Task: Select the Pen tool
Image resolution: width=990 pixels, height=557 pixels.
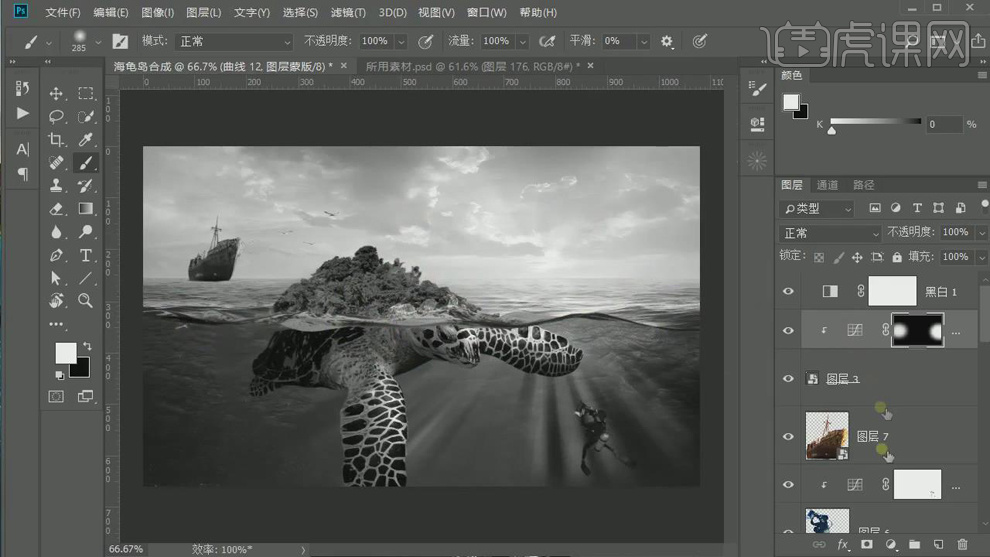Action: click(56, 255)
